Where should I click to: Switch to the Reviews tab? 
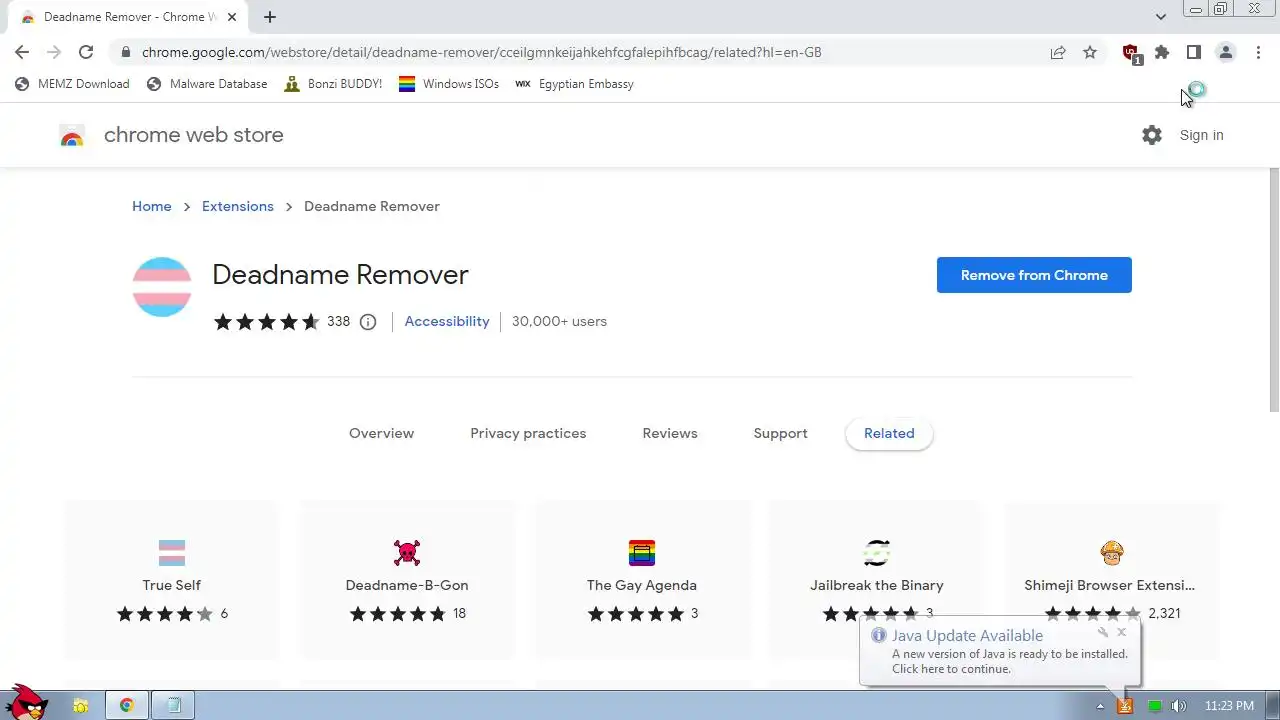(x=670, y=433)
